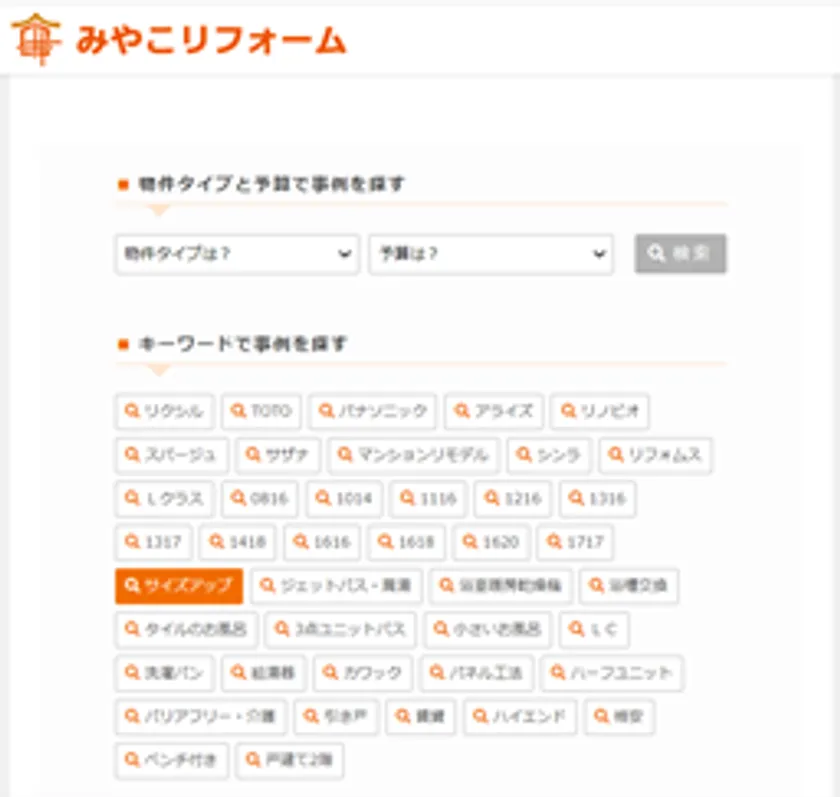Choose the パナソニック keyword tag
The width and height of the screenshot is (840, 797).
[372, 411]
